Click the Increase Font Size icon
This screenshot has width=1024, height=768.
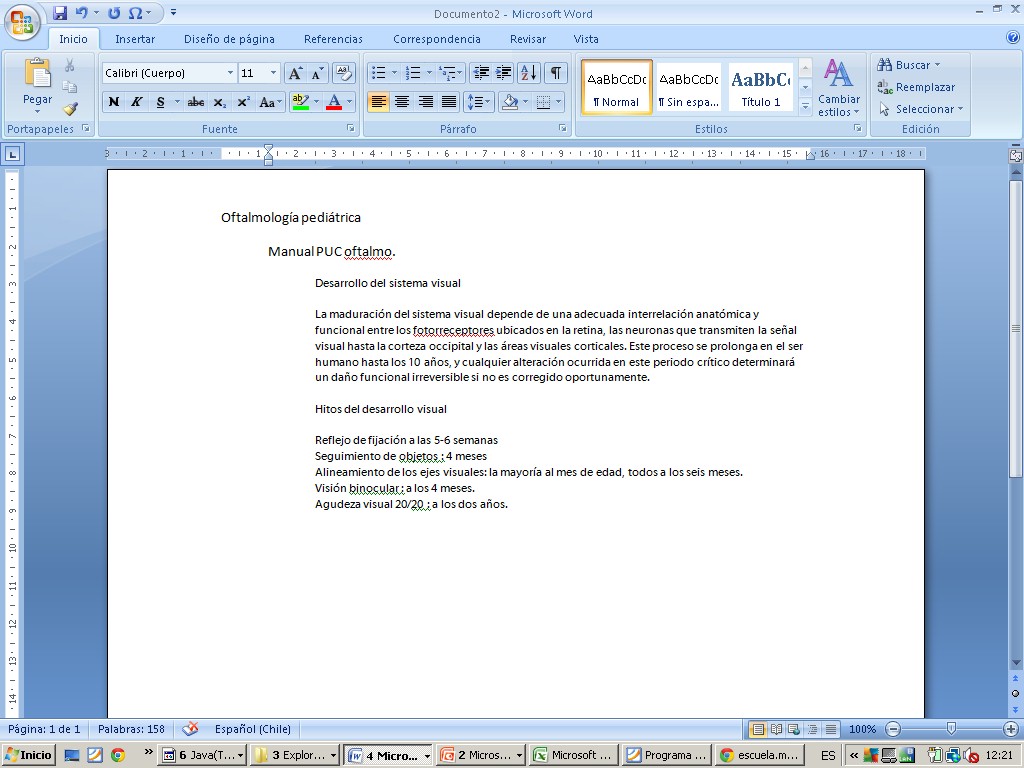pyautogui.click(x=295, y=73)
